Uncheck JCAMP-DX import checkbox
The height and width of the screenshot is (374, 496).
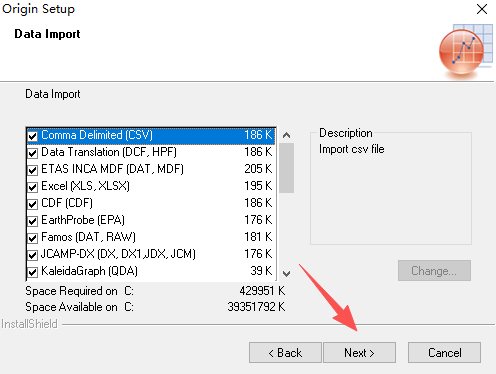point(33,255)
